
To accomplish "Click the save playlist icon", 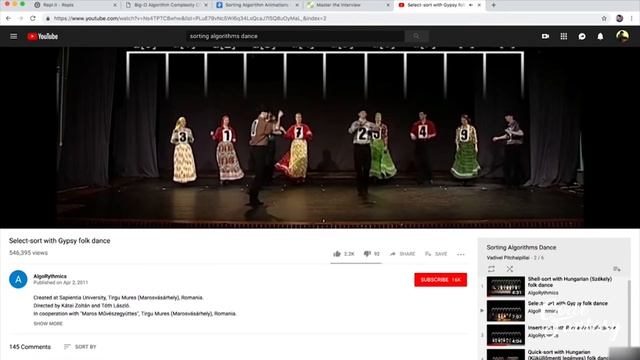I will [617, 269].
